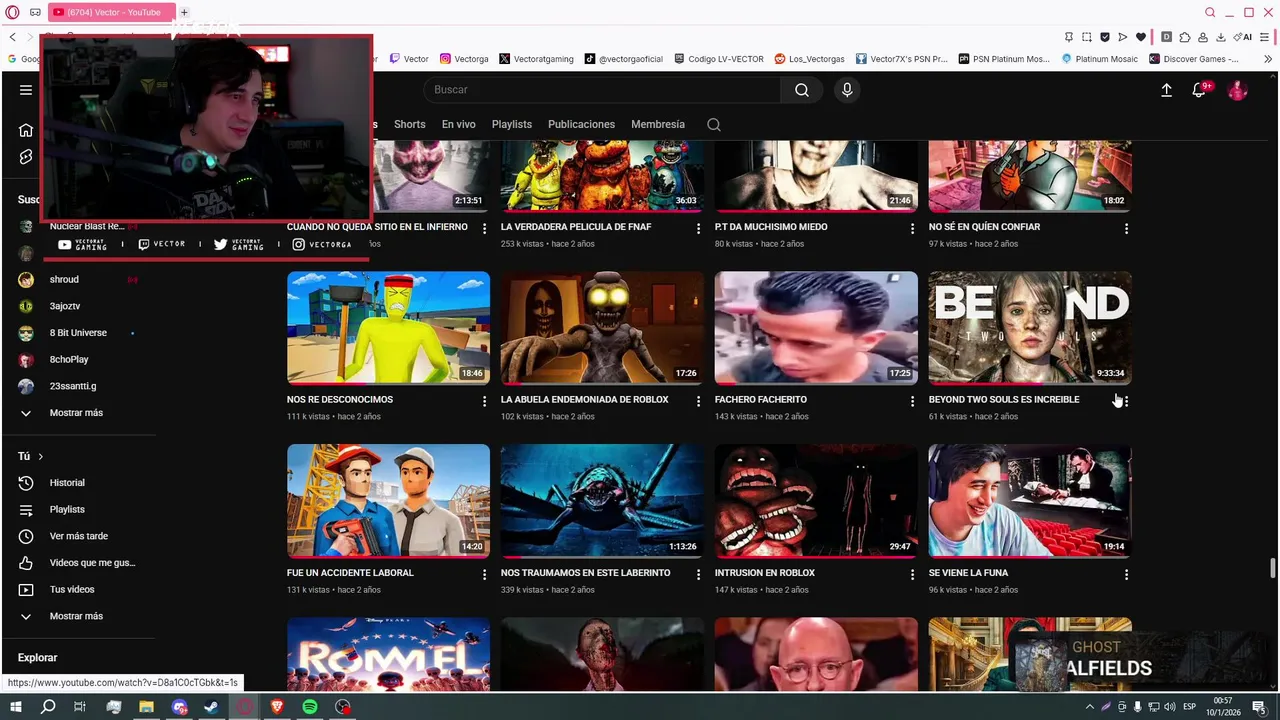Open the account avatar menu
1280x720 pixels.
pos(1238,90)
